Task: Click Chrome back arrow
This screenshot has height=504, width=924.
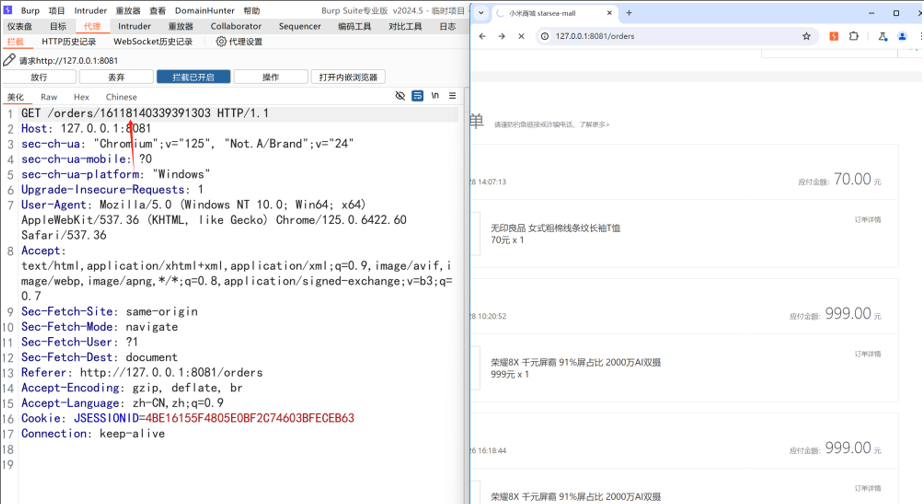Action: click(x=483, y=36)
